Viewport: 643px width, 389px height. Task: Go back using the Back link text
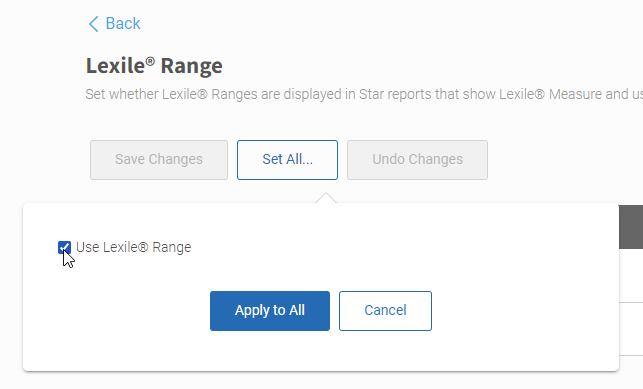(123, 23)
